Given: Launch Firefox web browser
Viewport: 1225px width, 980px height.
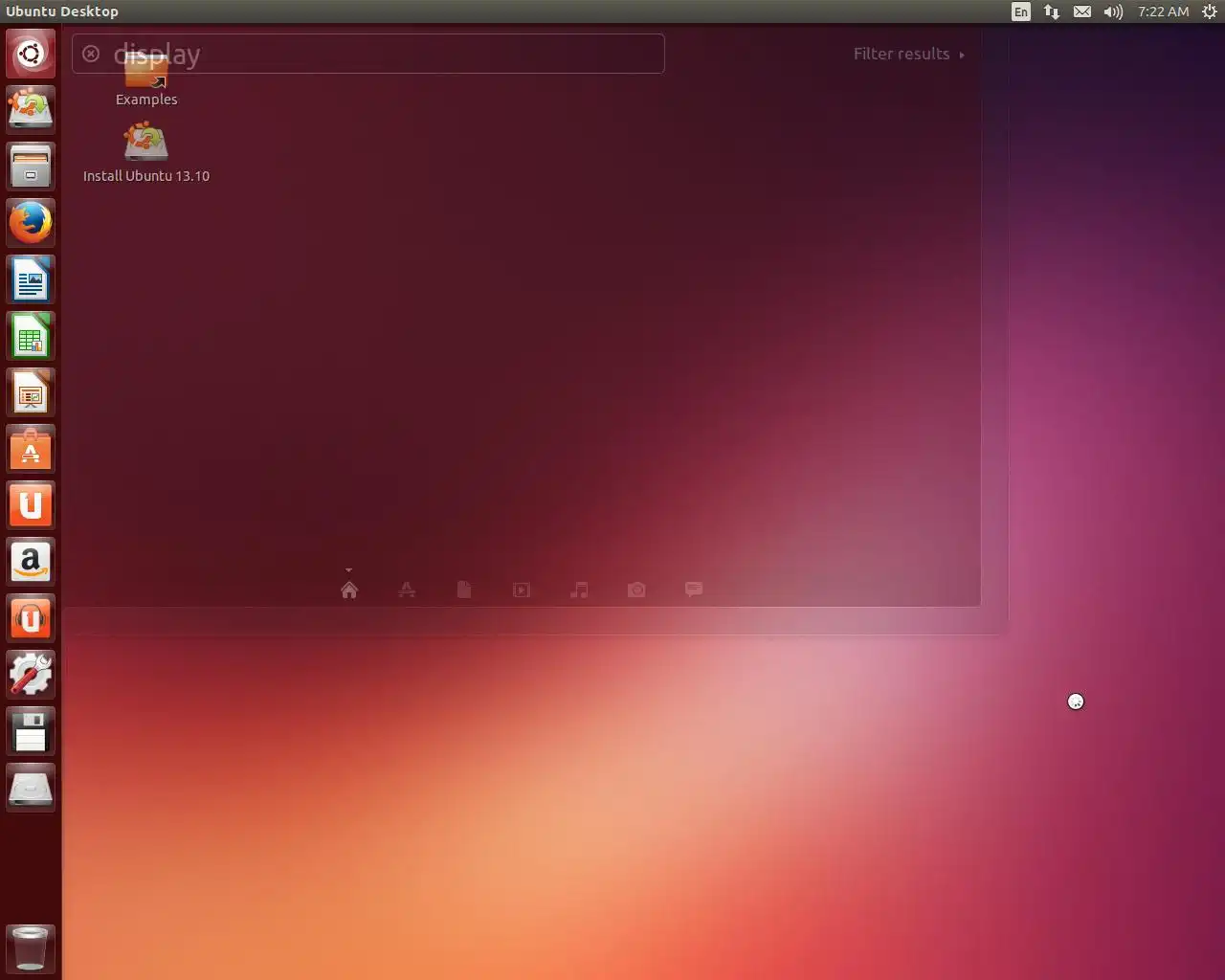Looking at the screenshot, I should (x=31, y=222).
